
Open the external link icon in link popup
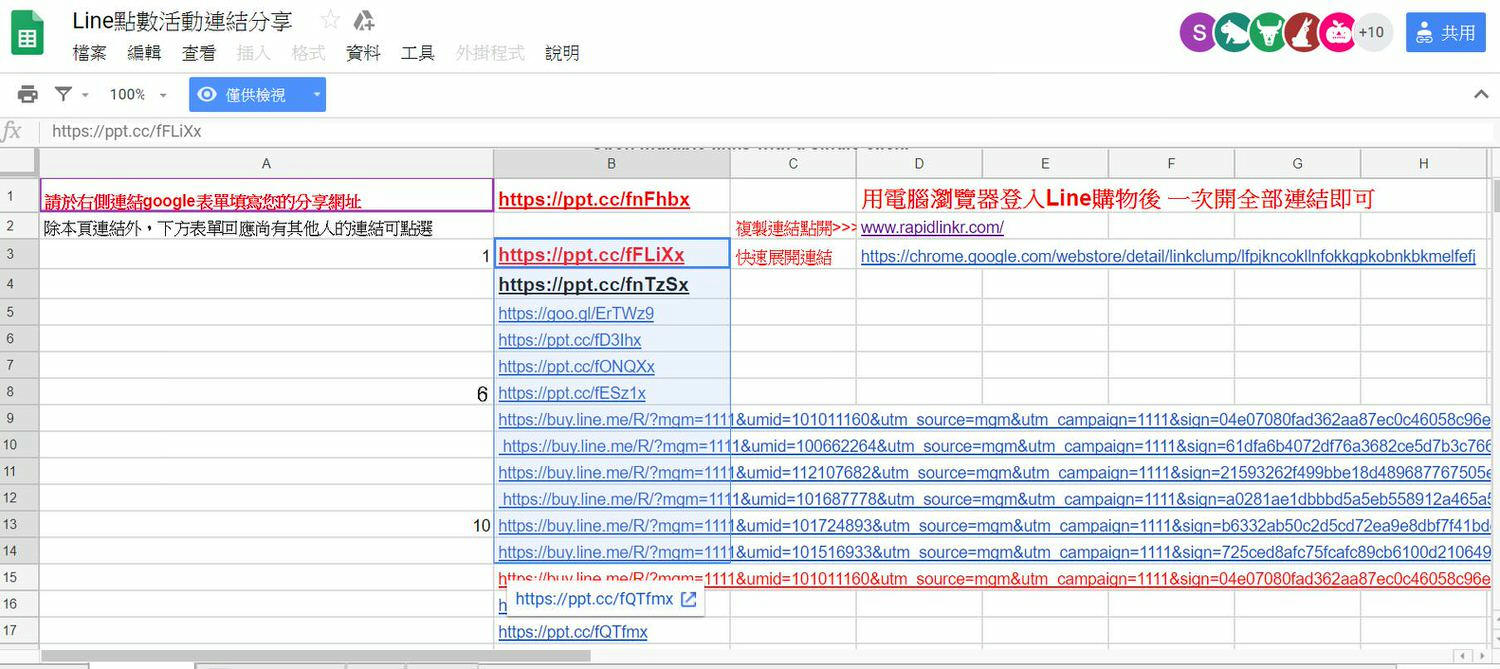coord(689,599)
